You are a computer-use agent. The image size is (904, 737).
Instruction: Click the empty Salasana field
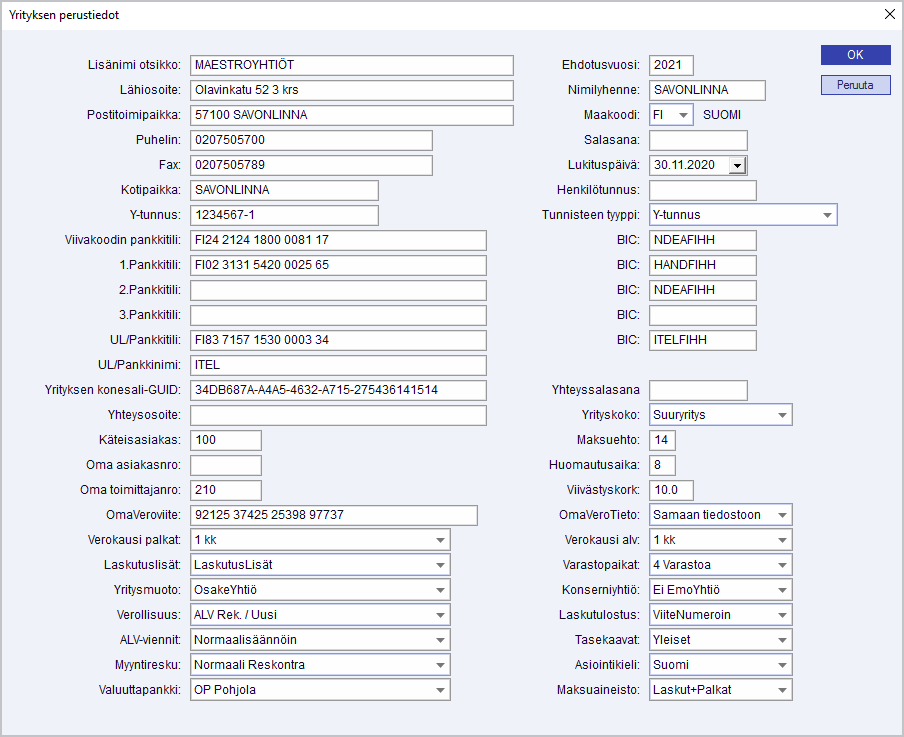point(698,140)
